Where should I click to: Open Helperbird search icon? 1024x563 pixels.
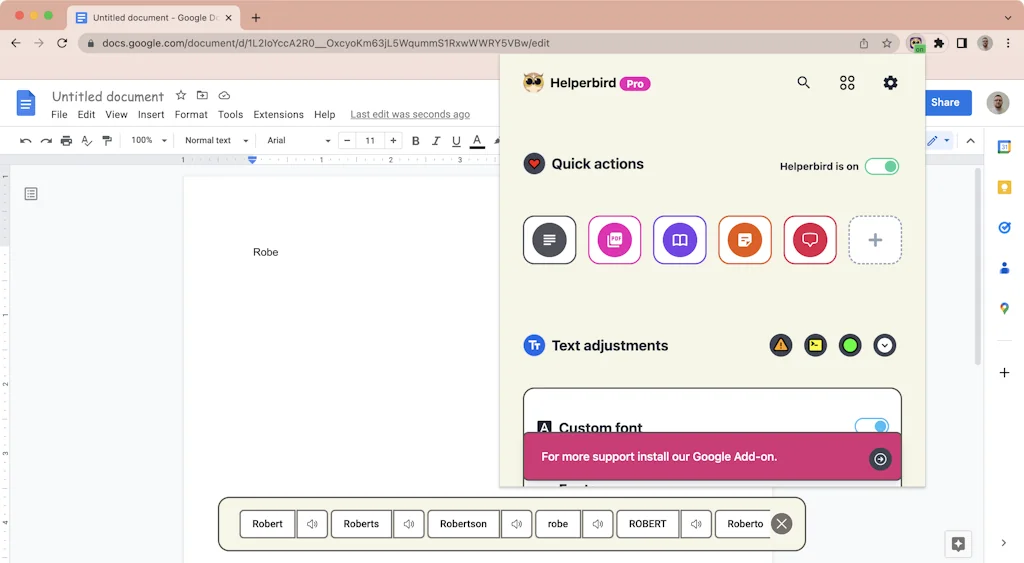coord(803,83)
